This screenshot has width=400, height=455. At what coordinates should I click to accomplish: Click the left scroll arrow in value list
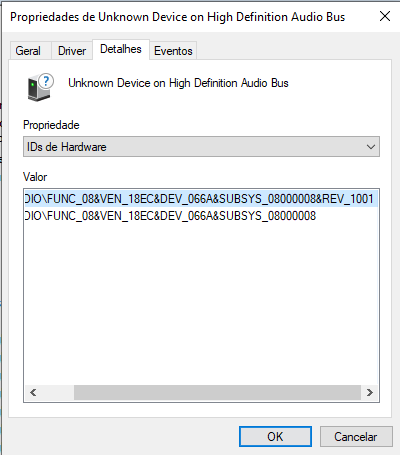33,392
